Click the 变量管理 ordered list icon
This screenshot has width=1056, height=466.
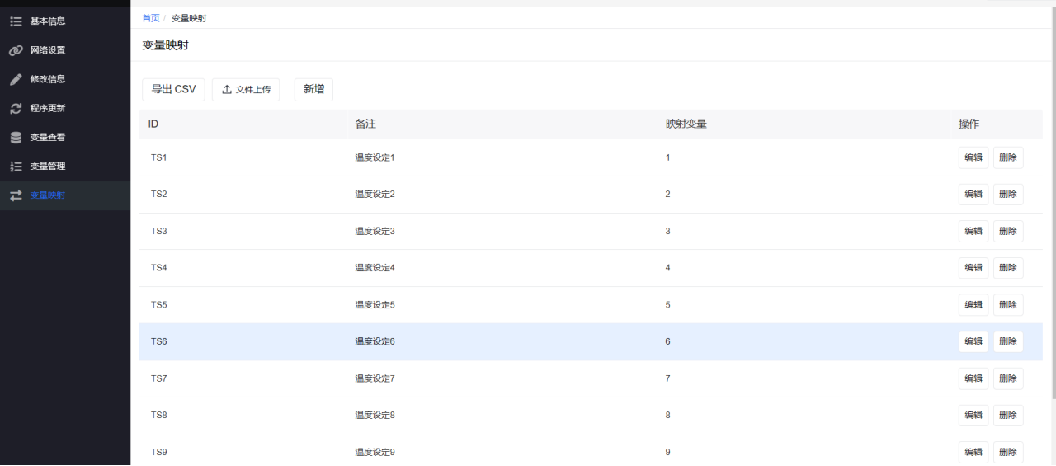tap(16, 166)
